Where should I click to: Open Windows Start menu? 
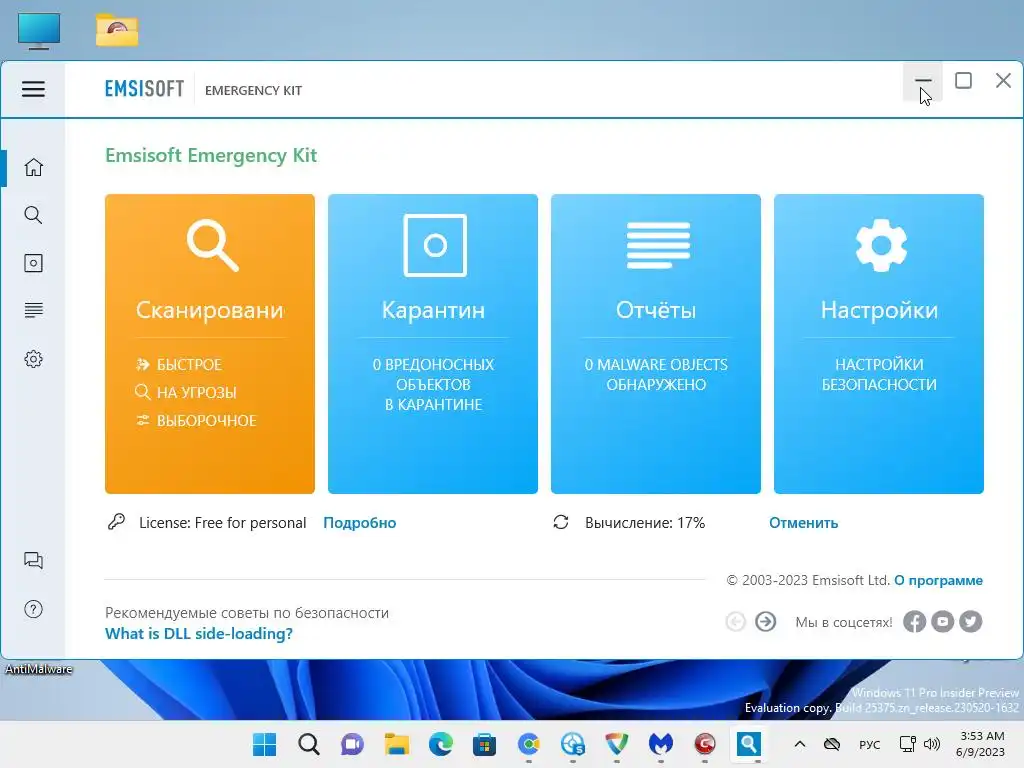point(264,744)
